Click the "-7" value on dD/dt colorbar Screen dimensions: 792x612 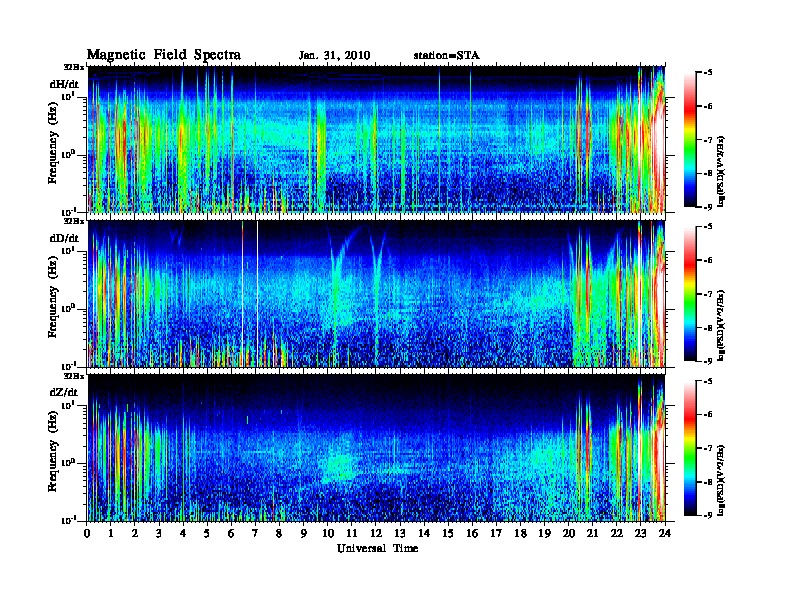[x=708, y=294]
